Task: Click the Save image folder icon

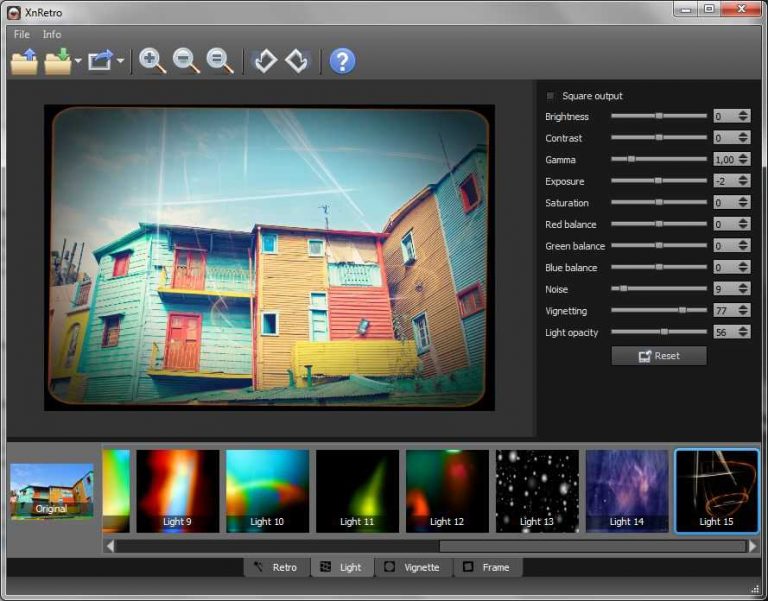Action: (58, 61)
